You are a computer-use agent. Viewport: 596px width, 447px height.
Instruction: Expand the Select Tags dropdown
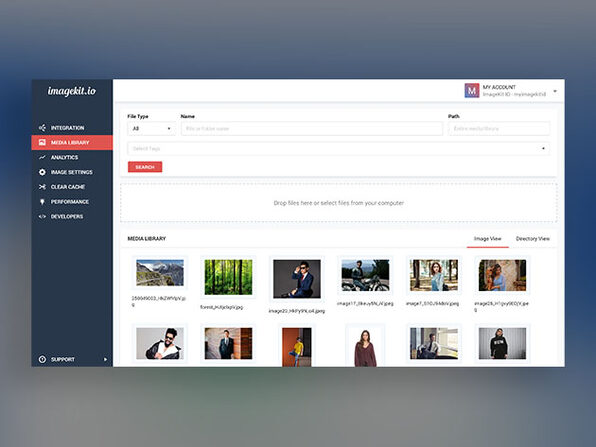339,149
